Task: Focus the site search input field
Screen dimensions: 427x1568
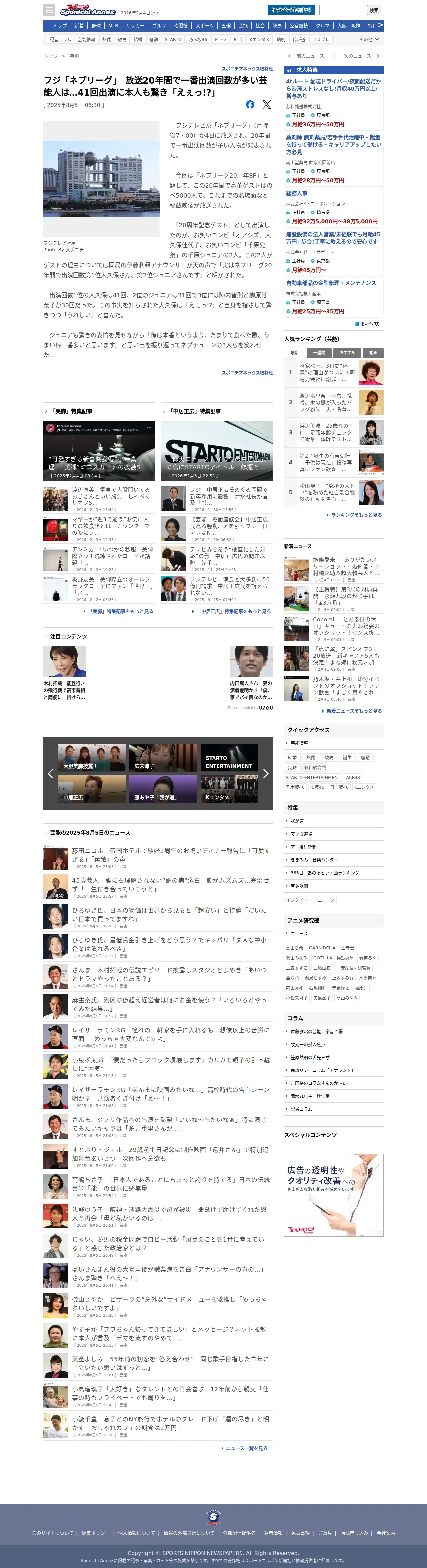Action: tap(343, 10)
